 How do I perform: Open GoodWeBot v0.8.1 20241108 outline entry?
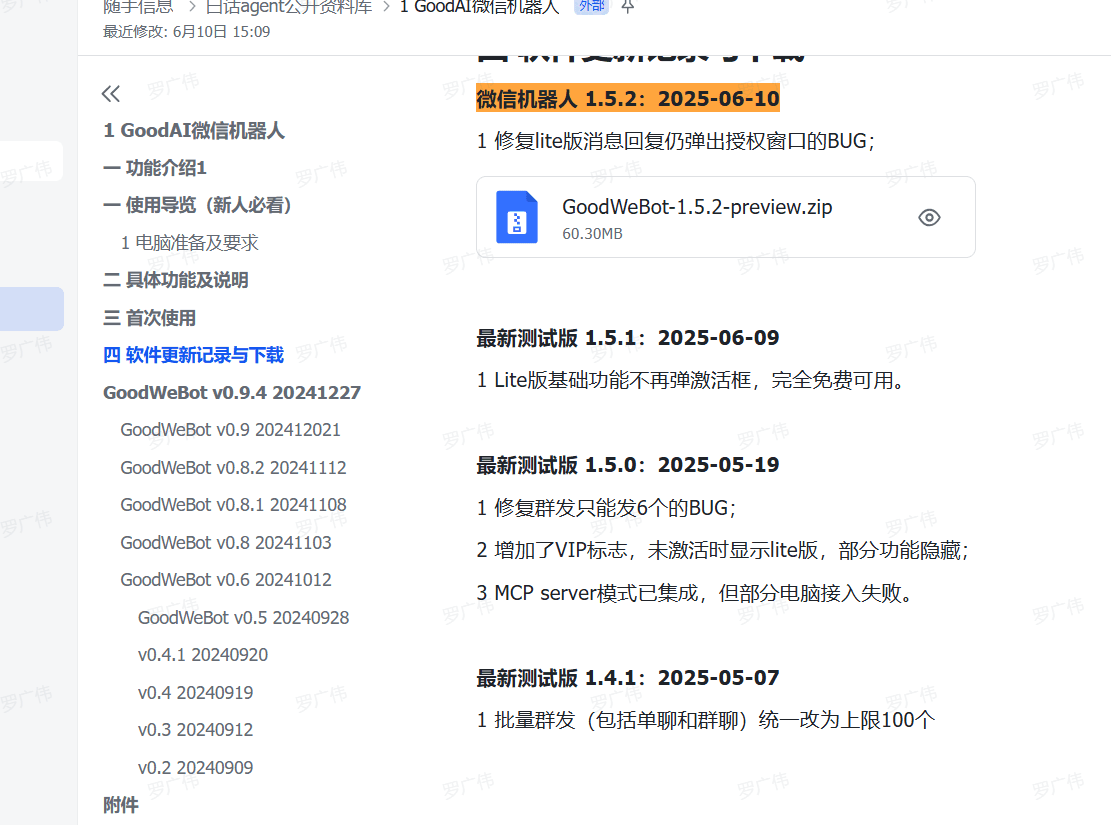coord(233,505)
